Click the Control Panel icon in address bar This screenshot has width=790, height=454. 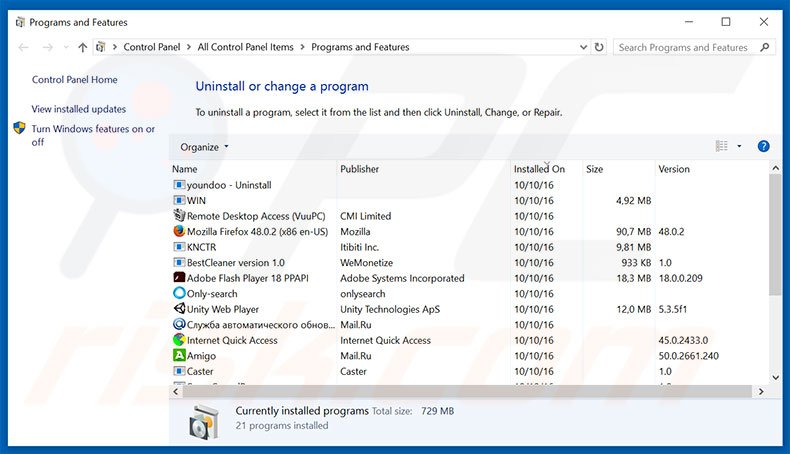[x=101, y=47]
